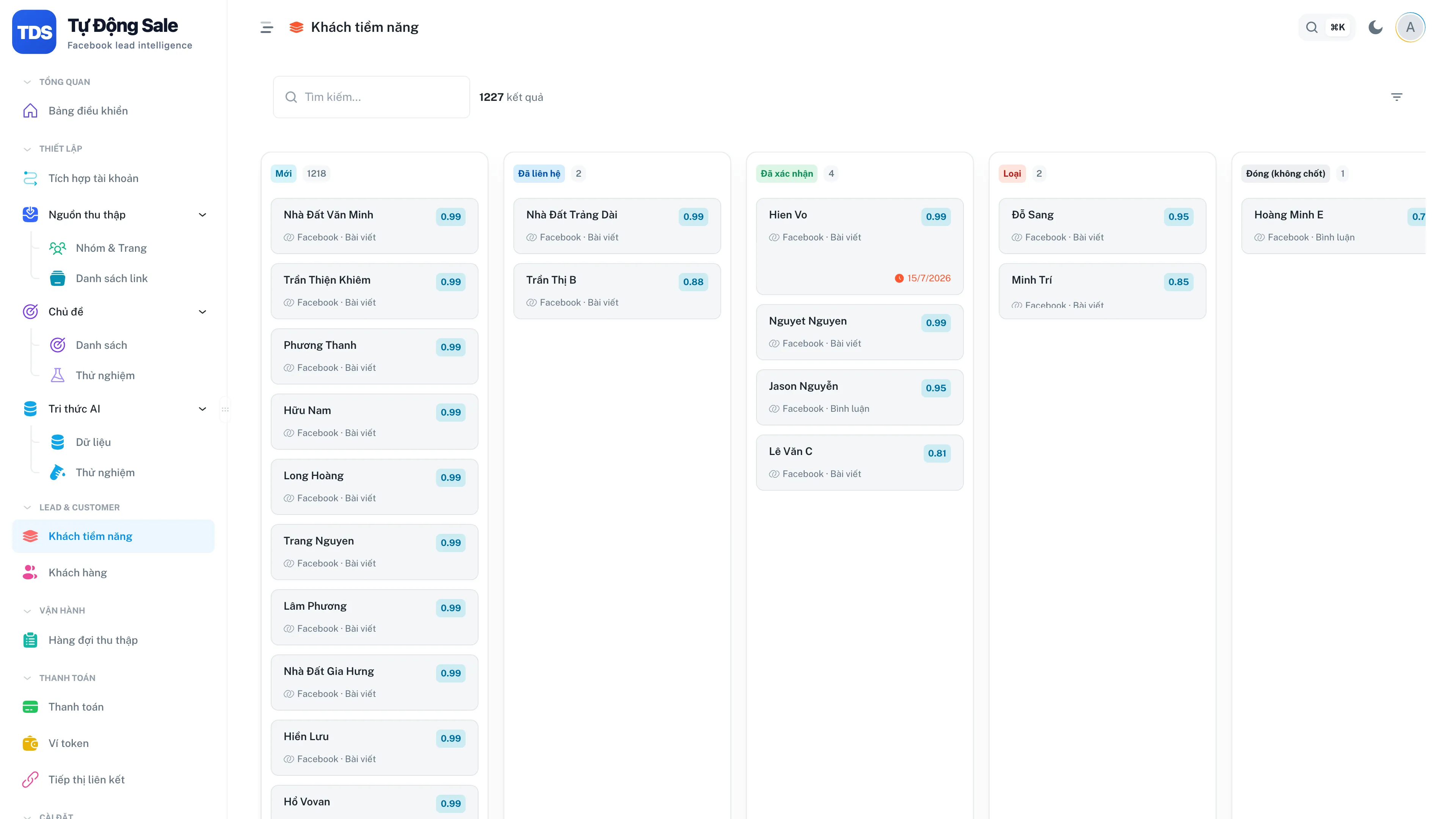Image resolution: width=1456 pixels, height=819 pixels.
Task: Click 15/7/2026 due date on Hien Vo
Action: click(x=923, y=278)
